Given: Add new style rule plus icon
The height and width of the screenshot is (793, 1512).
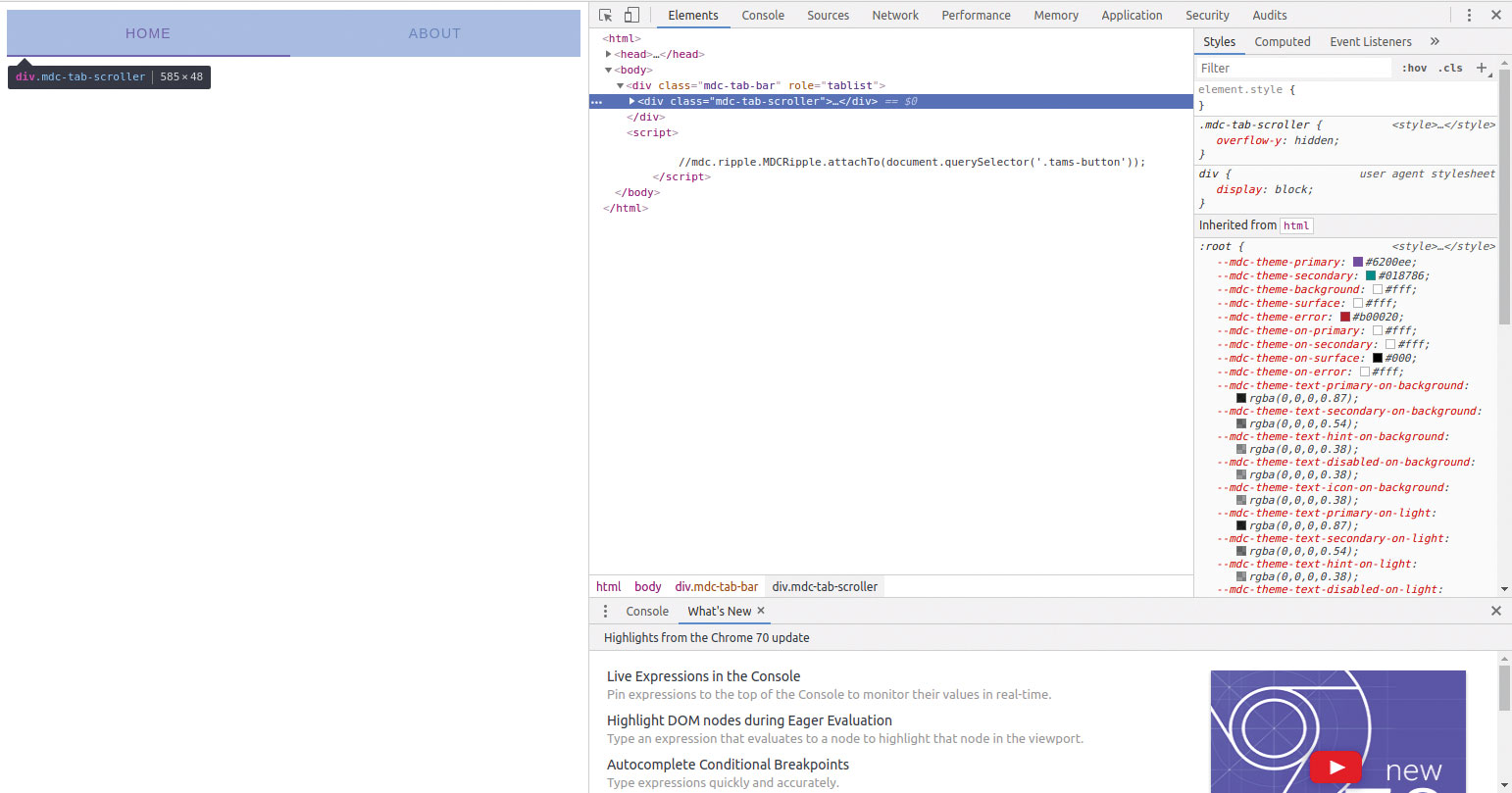Looking at the screenshot, I should click(1482, 68).
